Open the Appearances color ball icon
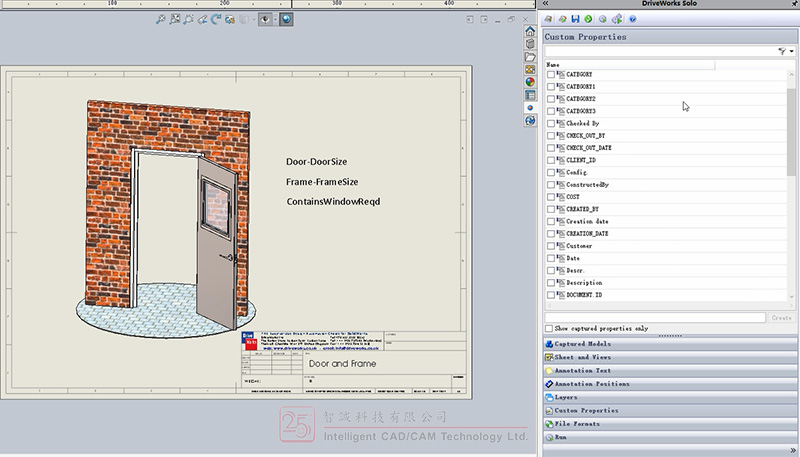 point(530,83)
